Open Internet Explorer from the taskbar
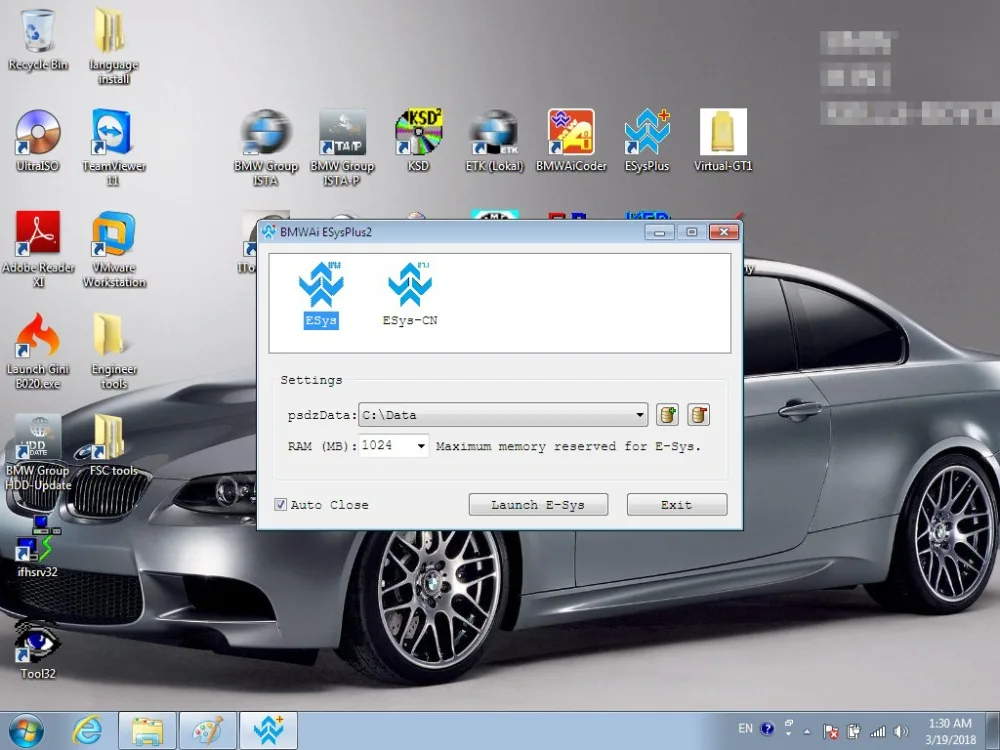 [87, 731]
